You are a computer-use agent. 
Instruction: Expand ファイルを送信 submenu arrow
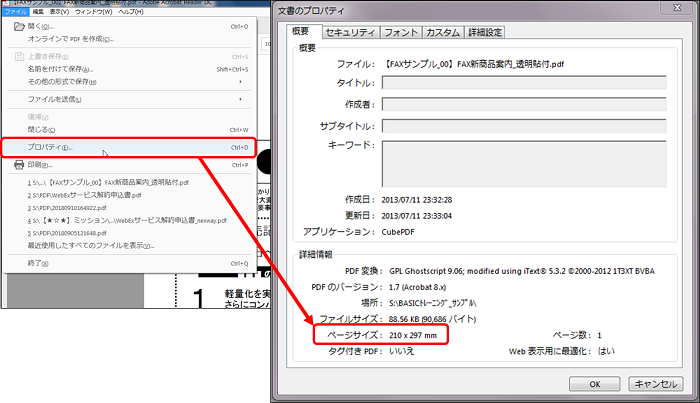point(240,99)
